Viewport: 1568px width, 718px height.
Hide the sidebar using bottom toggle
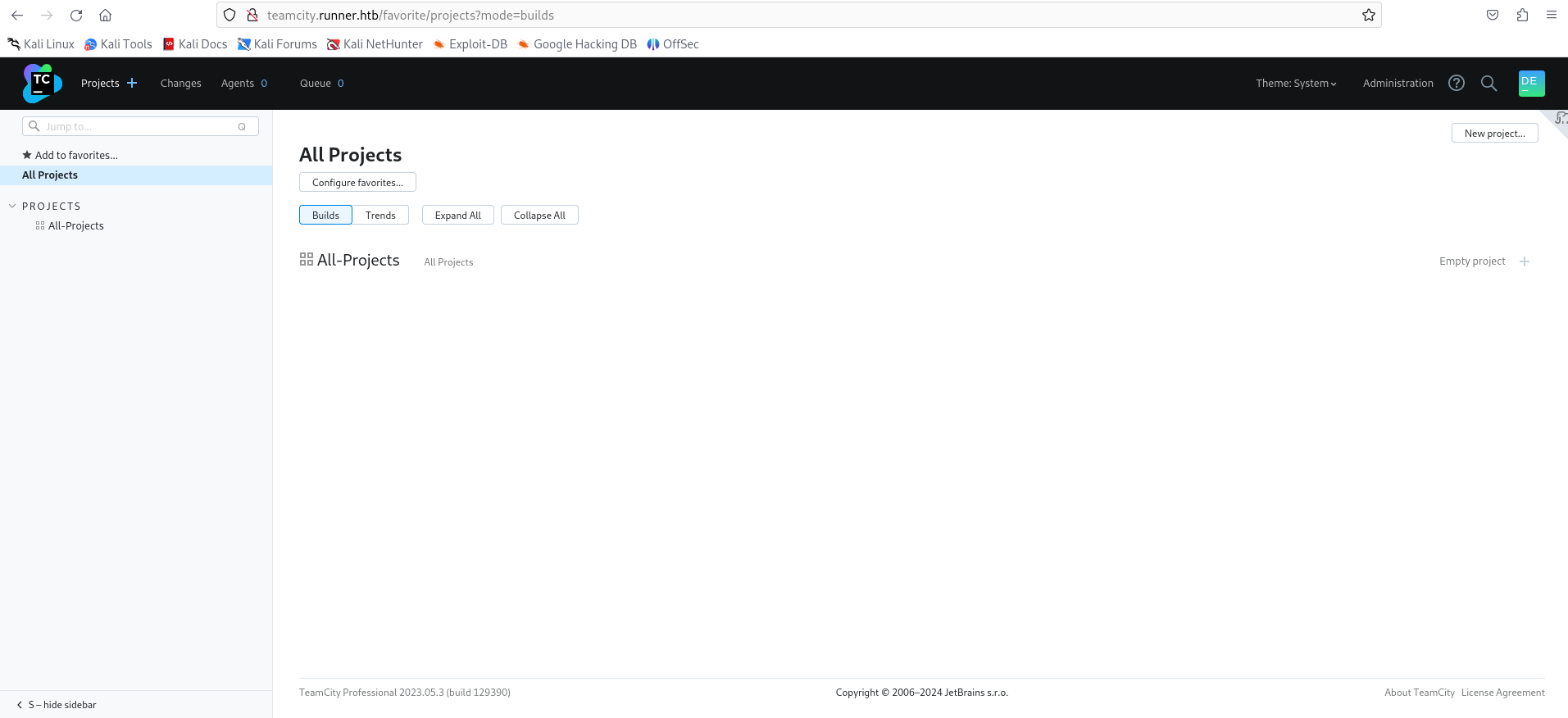click(57, 704)
